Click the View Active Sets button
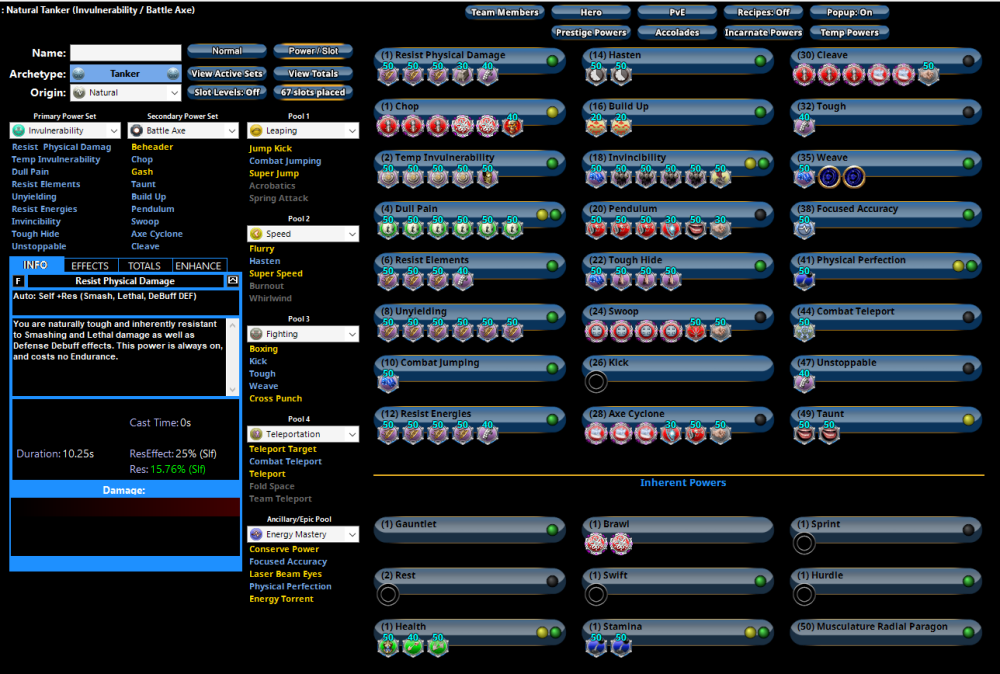The height and width of the screenshot is (674, 1000). pos(227,74)
